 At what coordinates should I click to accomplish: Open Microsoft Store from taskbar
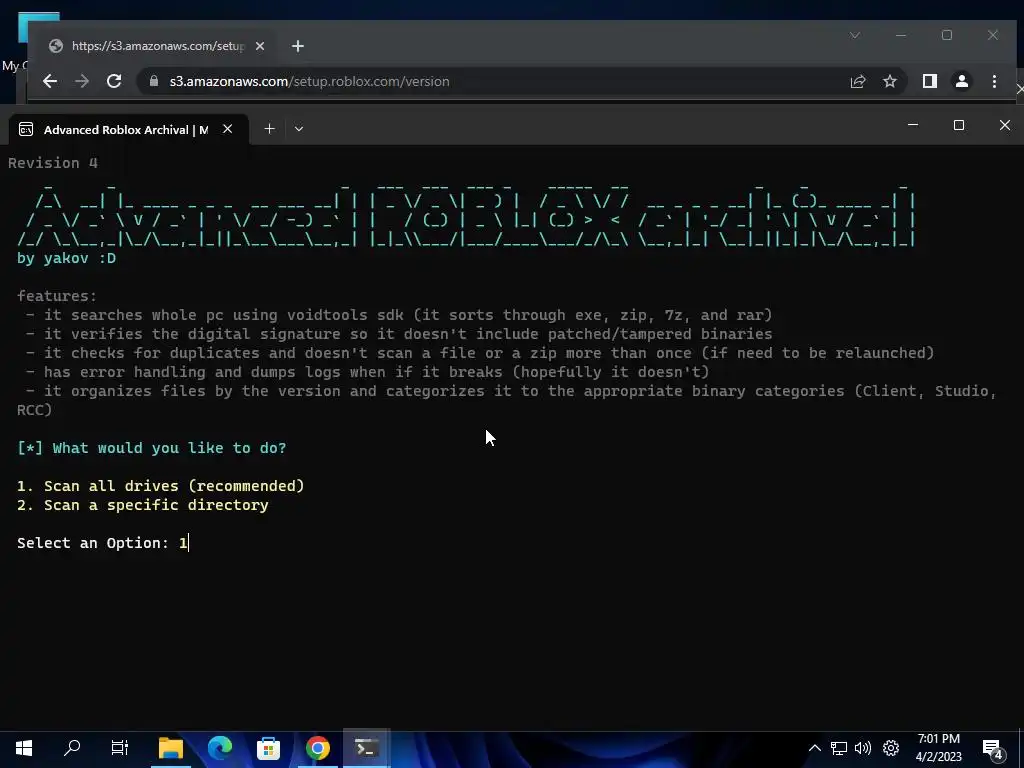coord(268,748)
